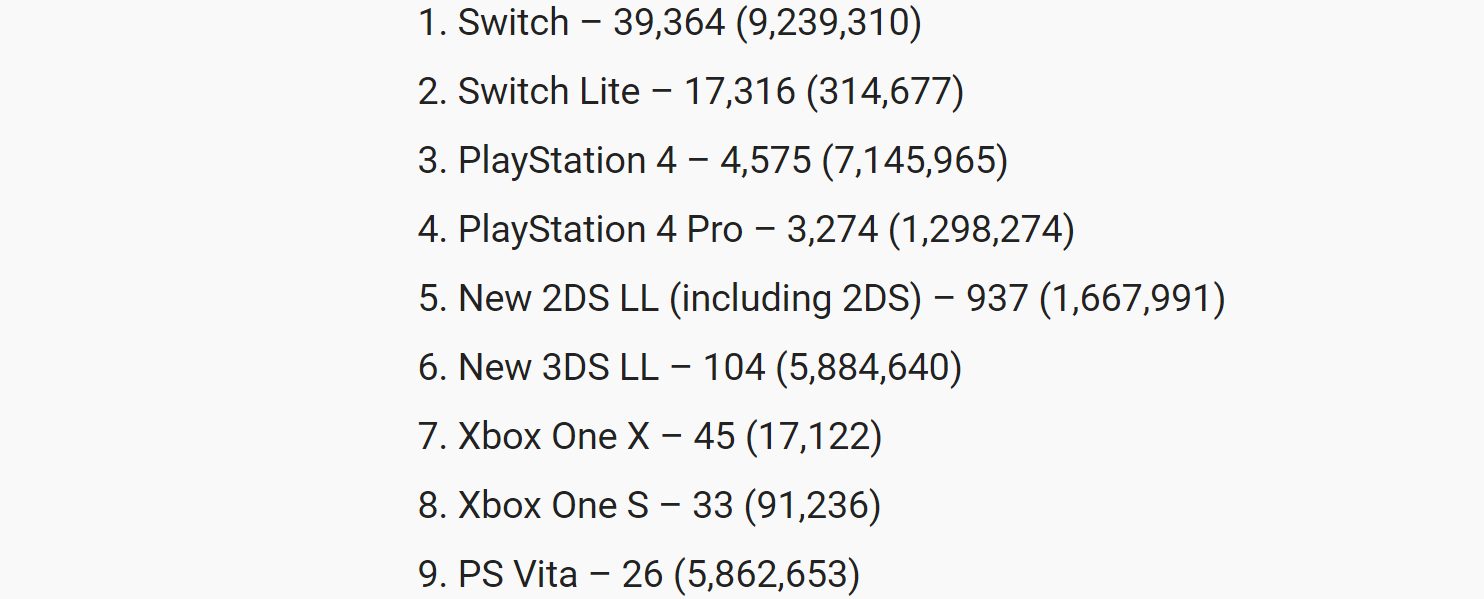
Task: Click the PS Vita total (5,862,653)
Action: (767, 575)
